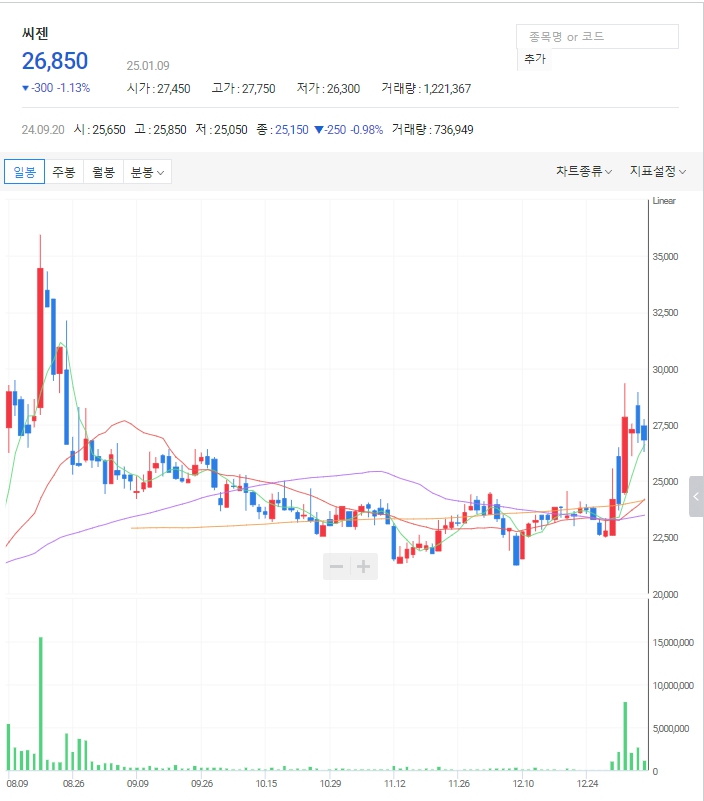Click the date 25.01.09
Image resolution: width=704 pixels, height=801 pixels.
(148, 65)
